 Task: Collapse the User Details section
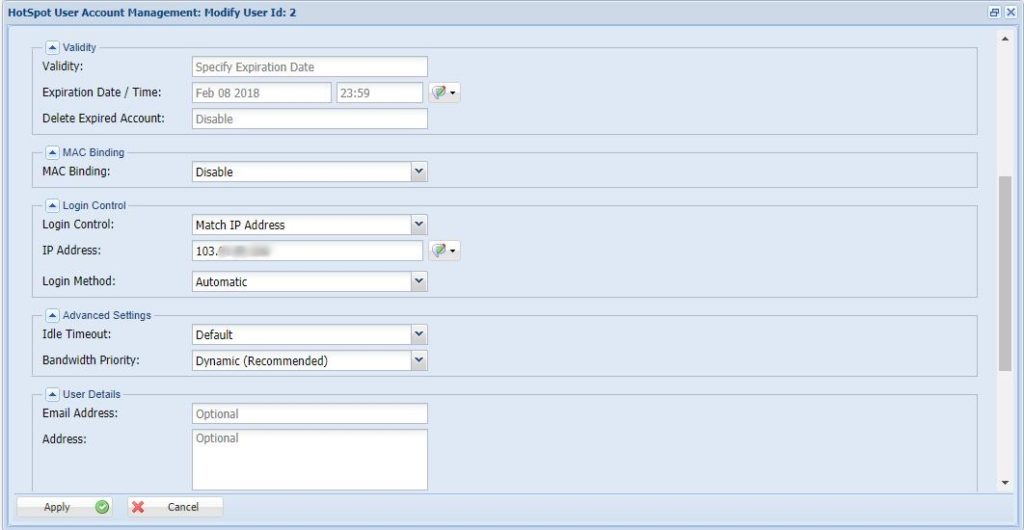[x=53, y=394]
